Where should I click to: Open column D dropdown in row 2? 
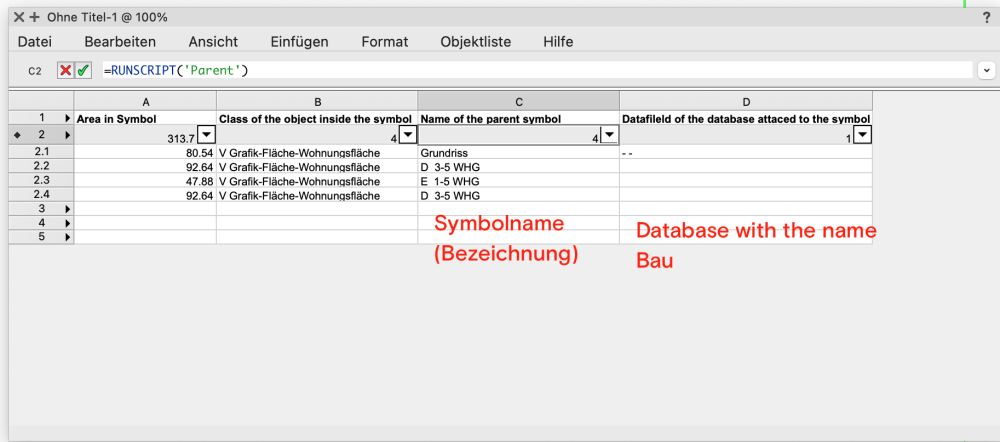click(x=862, y=135)
